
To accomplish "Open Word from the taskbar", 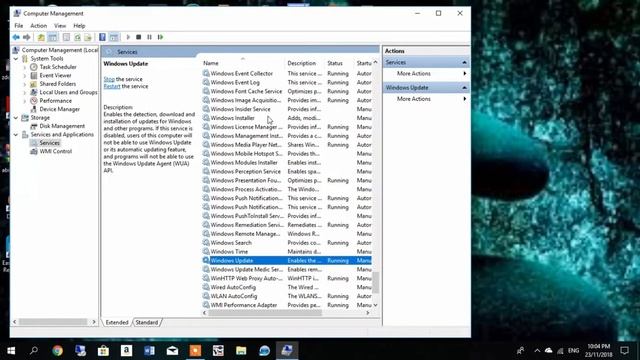I will point(149,351).
